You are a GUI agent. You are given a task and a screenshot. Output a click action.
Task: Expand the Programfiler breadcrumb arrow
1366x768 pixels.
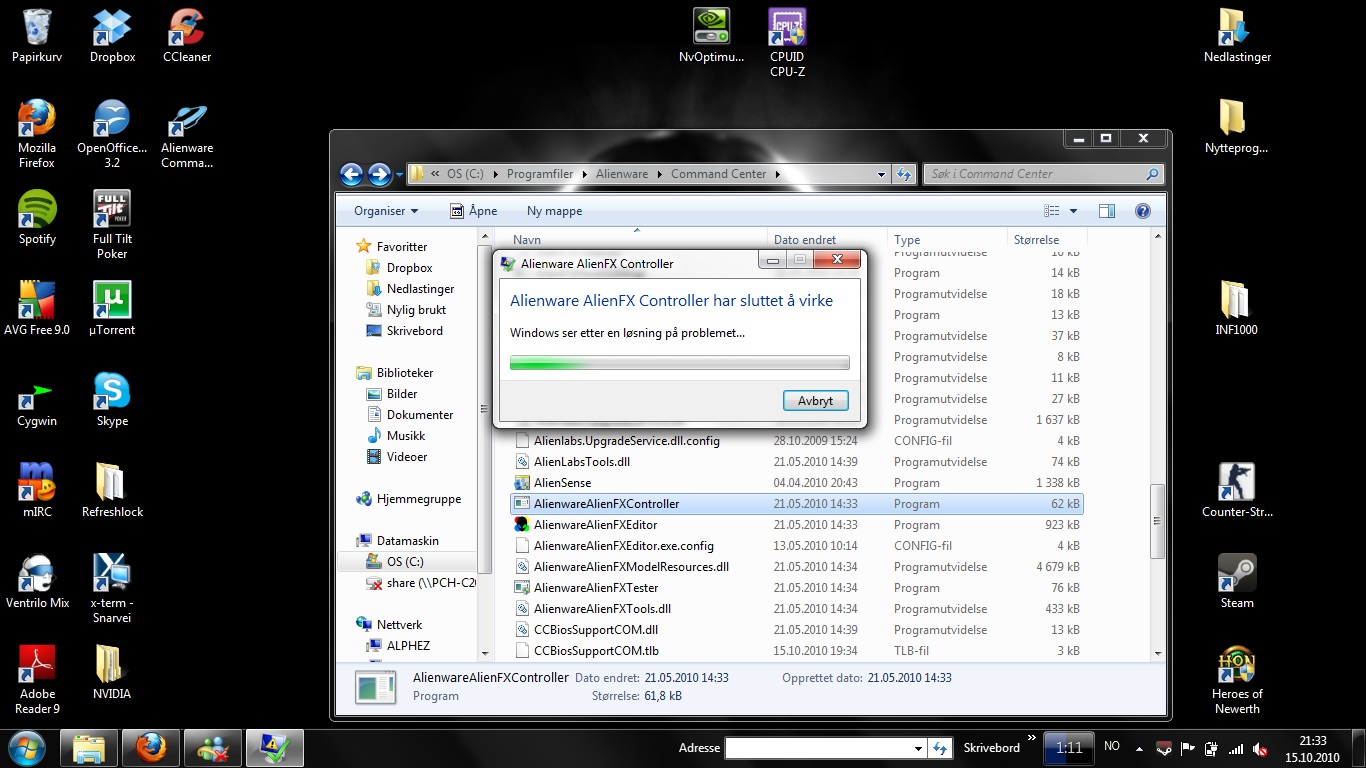coord(585,174)
